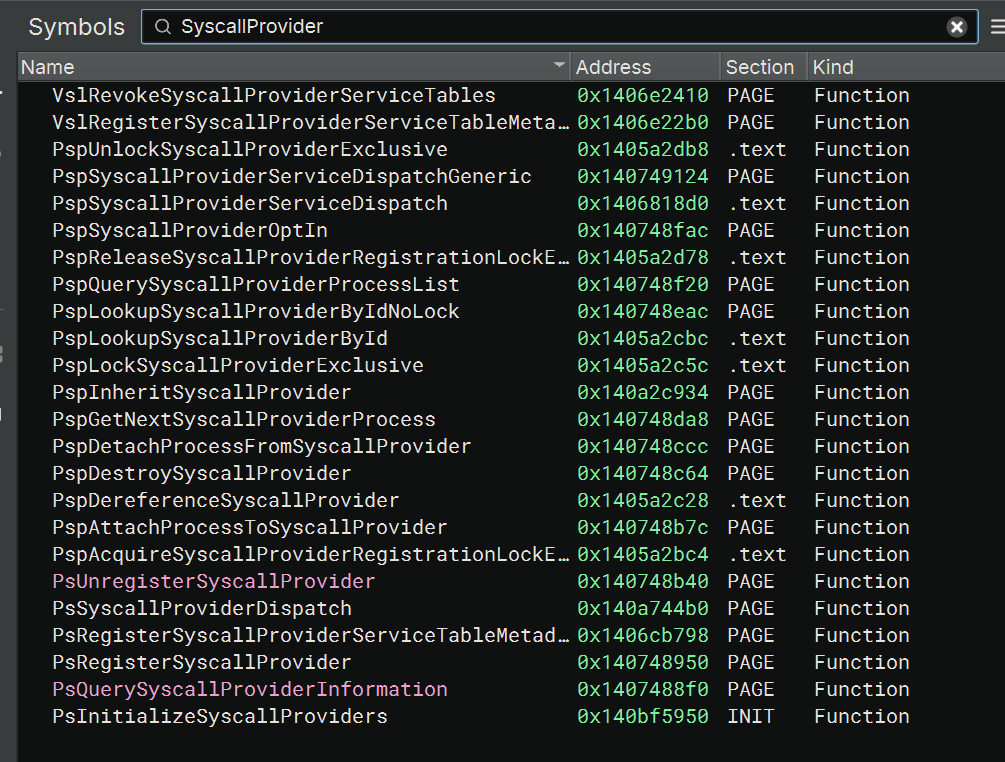Viewport: 1005px width, 762px height.
Task: Select PsSyscallProviderDispatch symbol
Action: (202, 608)
